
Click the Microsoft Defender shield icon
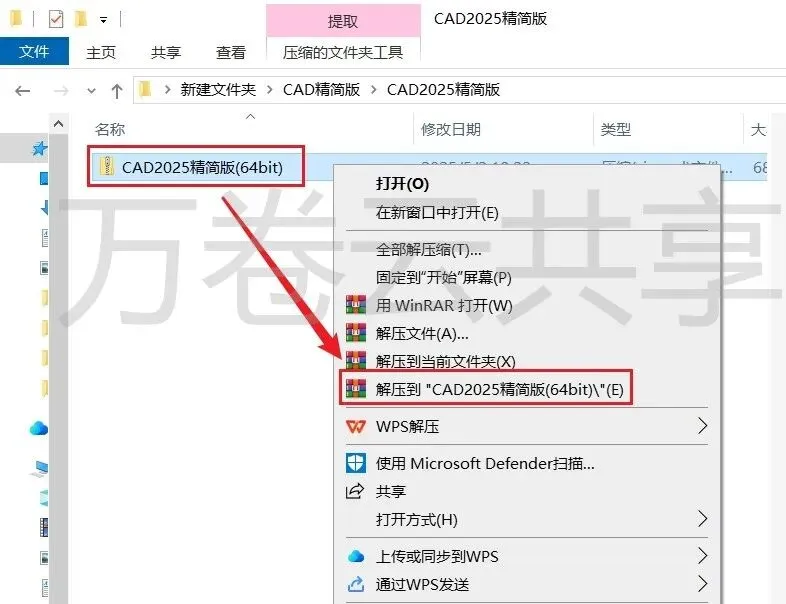(x=356, y=463)
